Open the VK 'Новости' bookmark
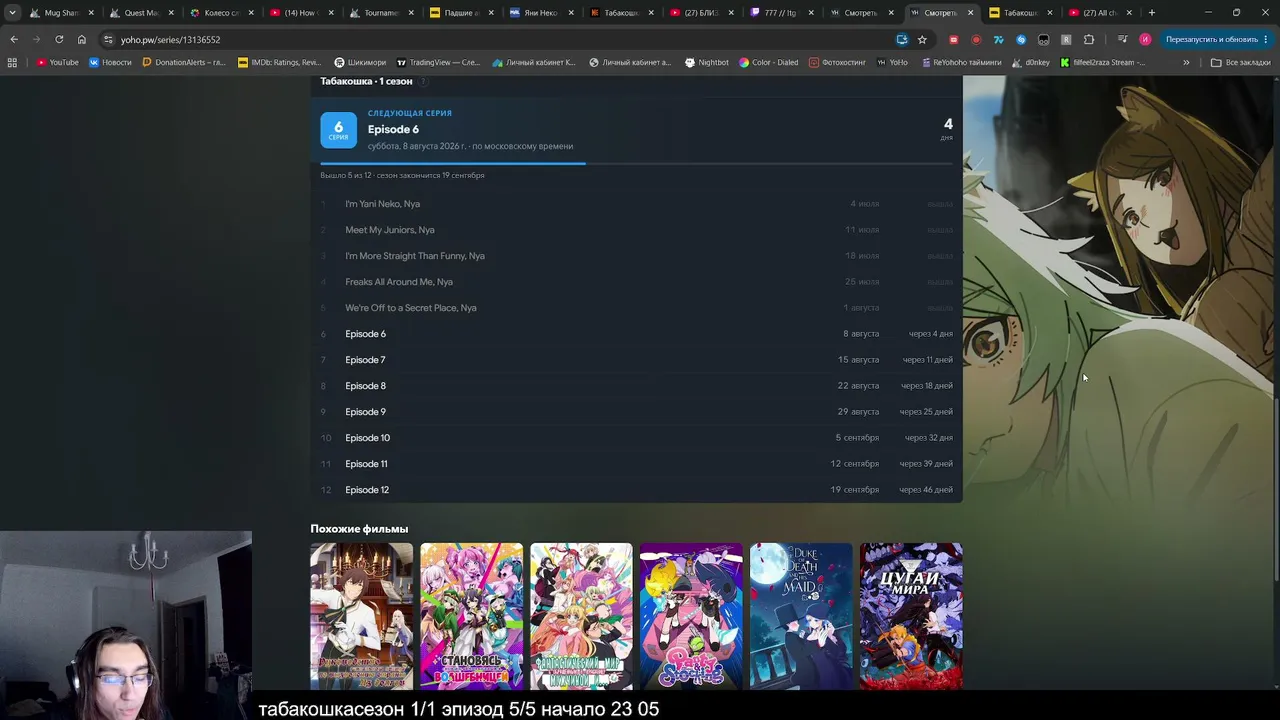 click(x=110, y=62)
